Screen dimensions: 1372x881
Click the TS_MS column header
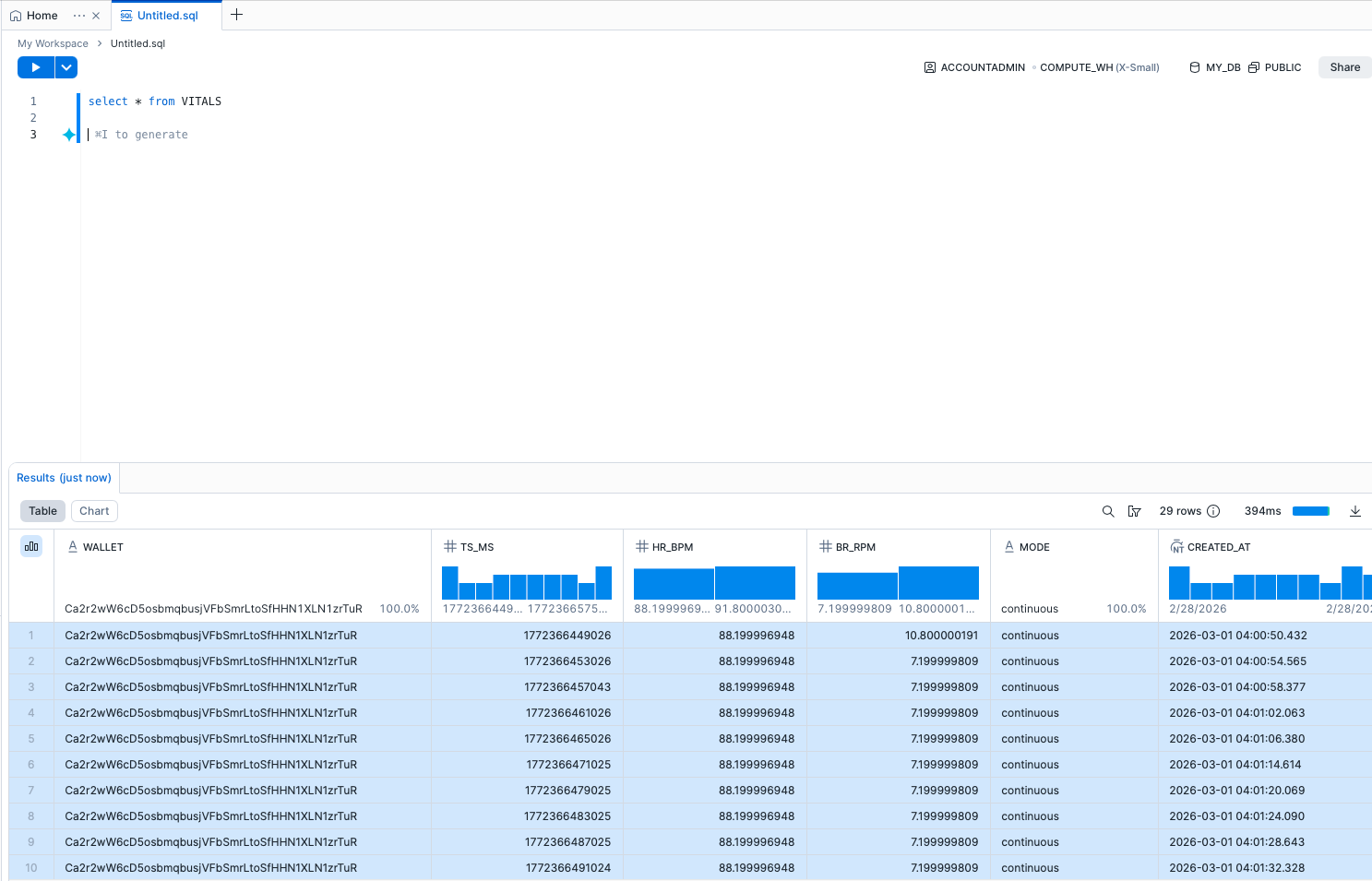(477, 547)
